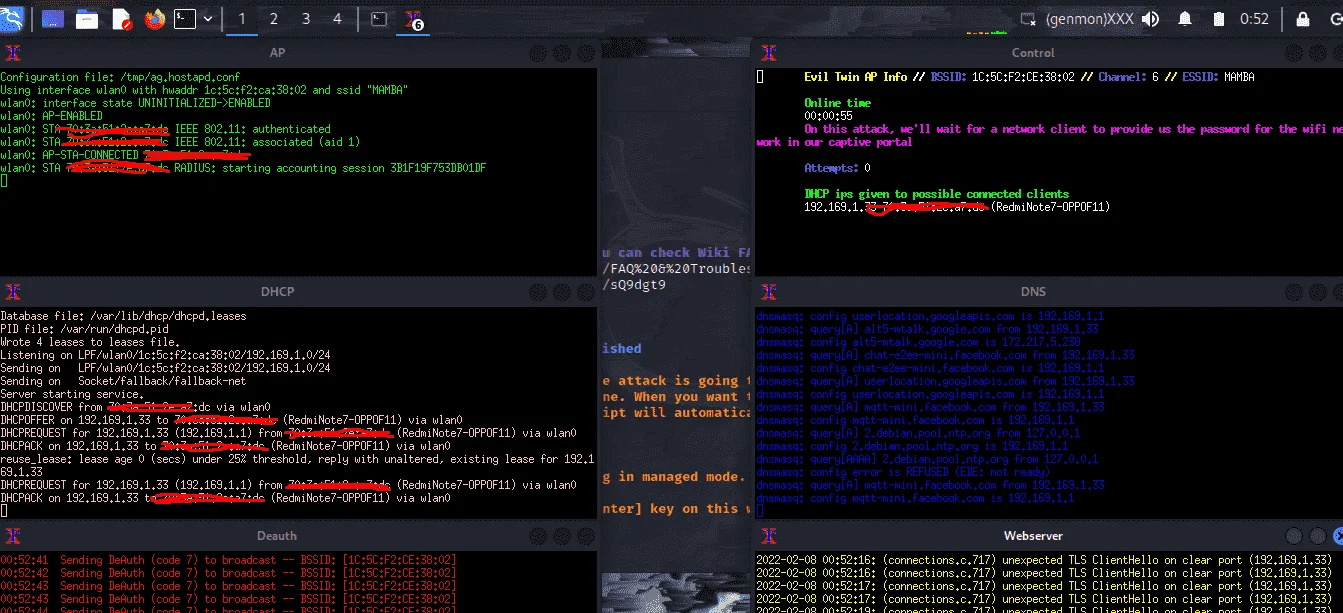This screenshot has height=613, width=1343.
Task: Focus the Deauth window title
Action: click(277, 536)
